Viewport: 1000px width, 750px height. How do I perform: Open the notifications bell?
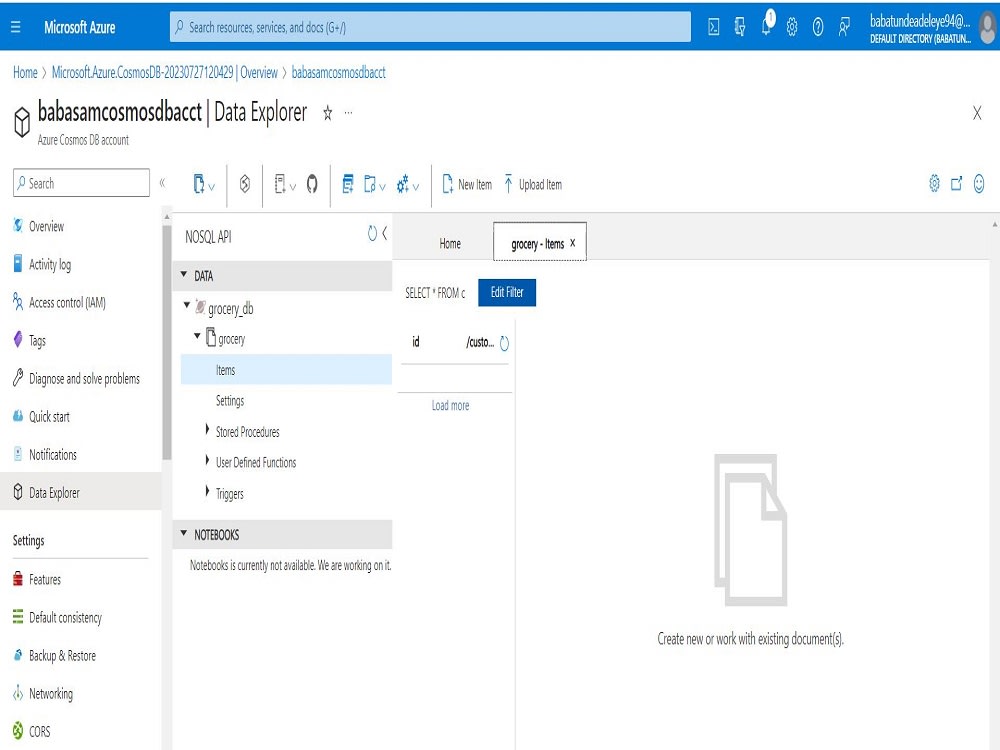pos(767,26)
